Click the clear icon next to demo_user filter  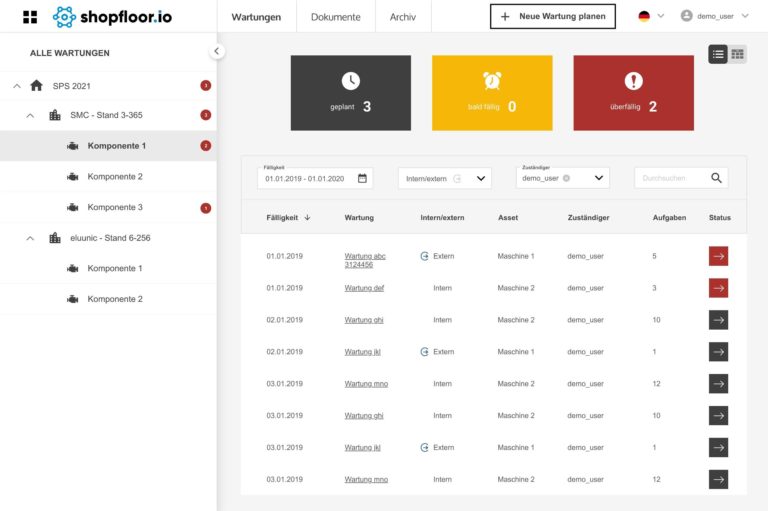tap(566, 178)
